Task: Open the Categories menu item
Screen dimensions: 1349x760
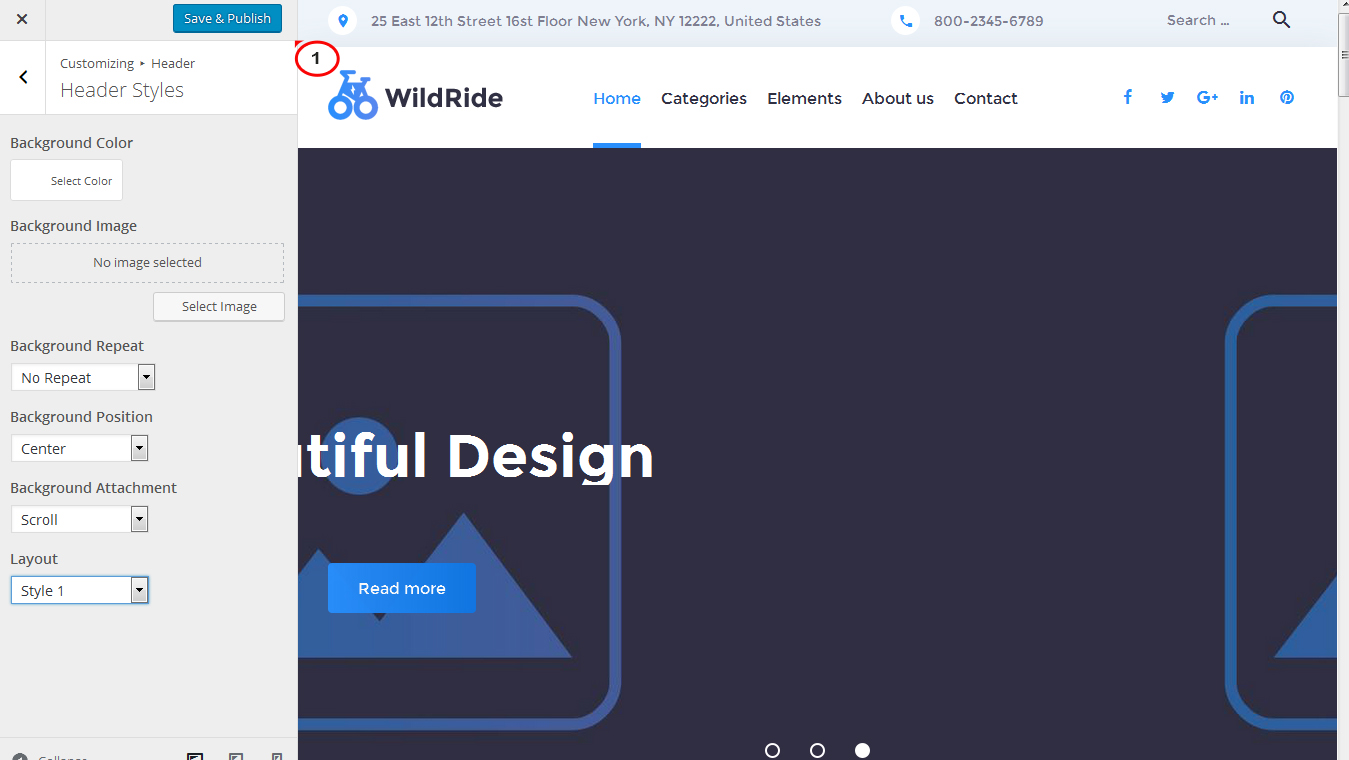Action: click(x=704, y=98)
